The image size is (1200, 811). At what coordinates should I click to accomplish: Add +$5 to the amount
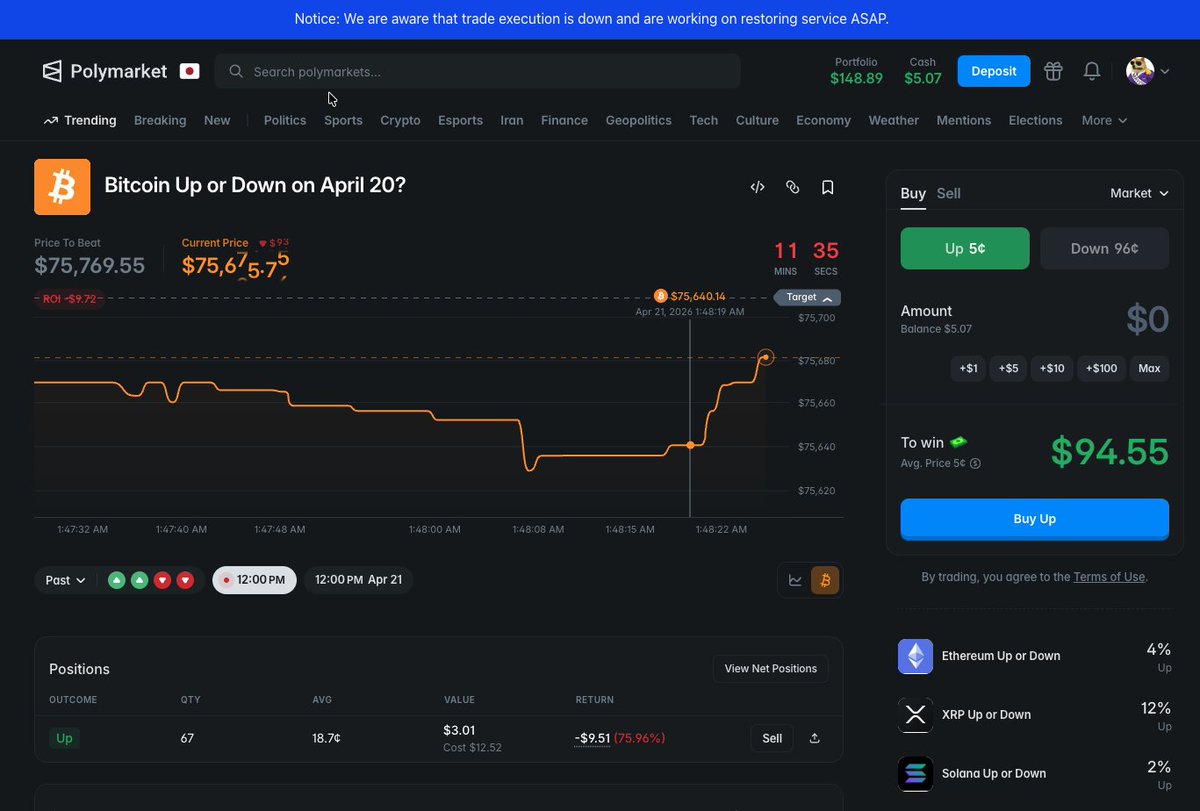(1008, 368)
